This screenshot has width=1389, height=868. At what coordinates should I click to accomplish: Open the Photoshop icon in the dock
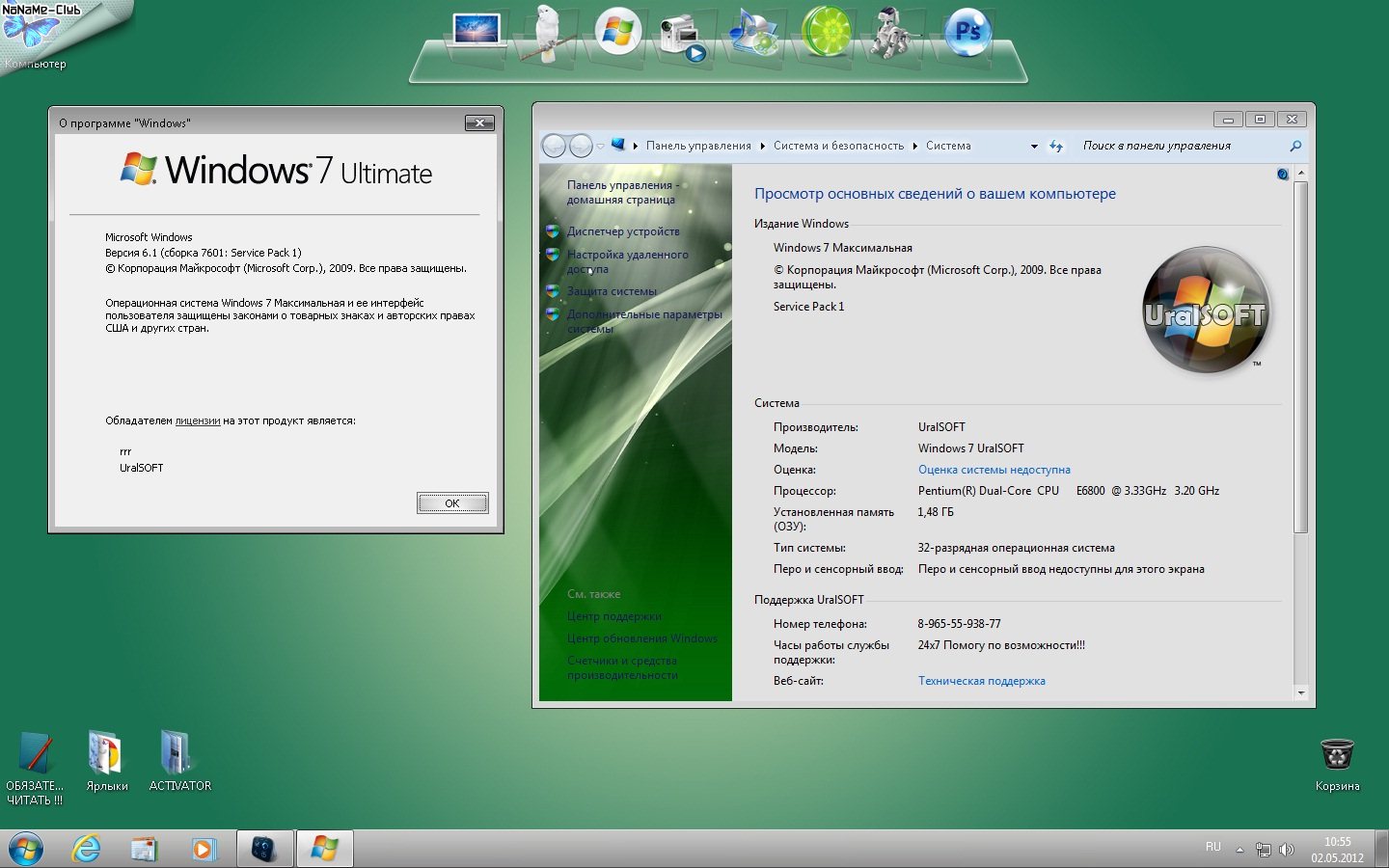(967, 33)
